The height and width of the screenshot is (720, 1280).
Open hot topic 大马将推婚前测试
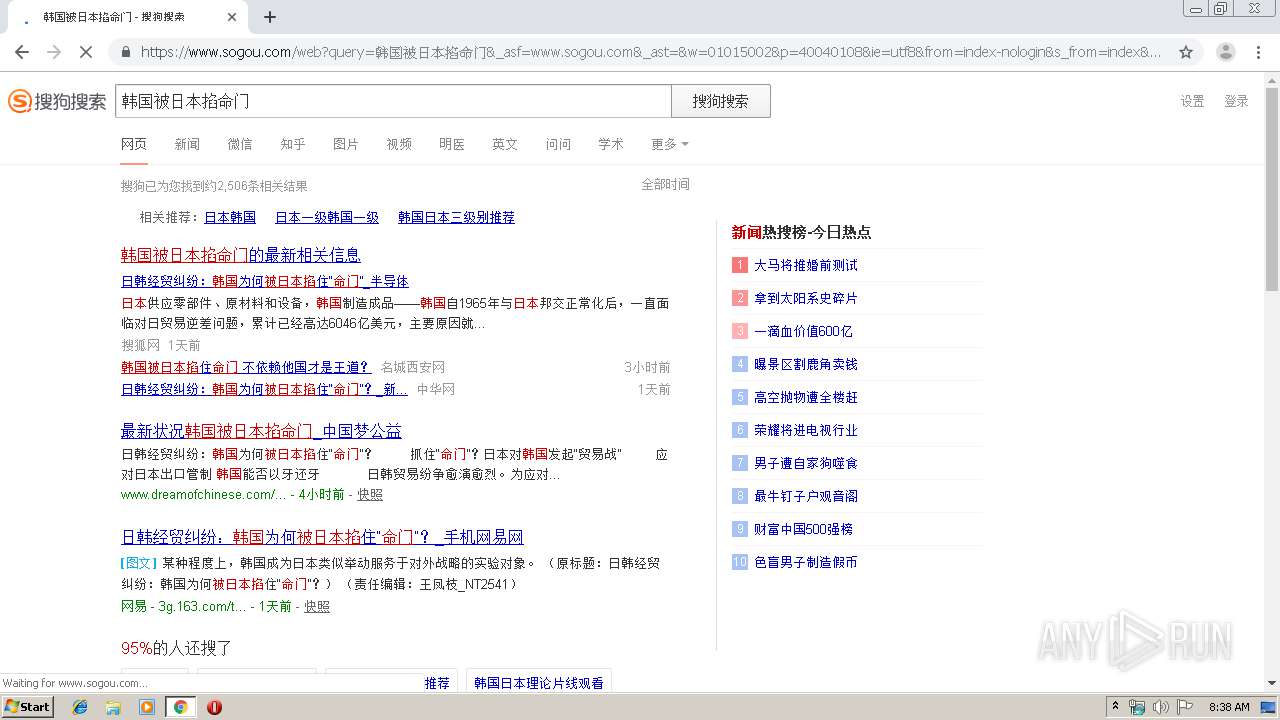pos(805,265)
